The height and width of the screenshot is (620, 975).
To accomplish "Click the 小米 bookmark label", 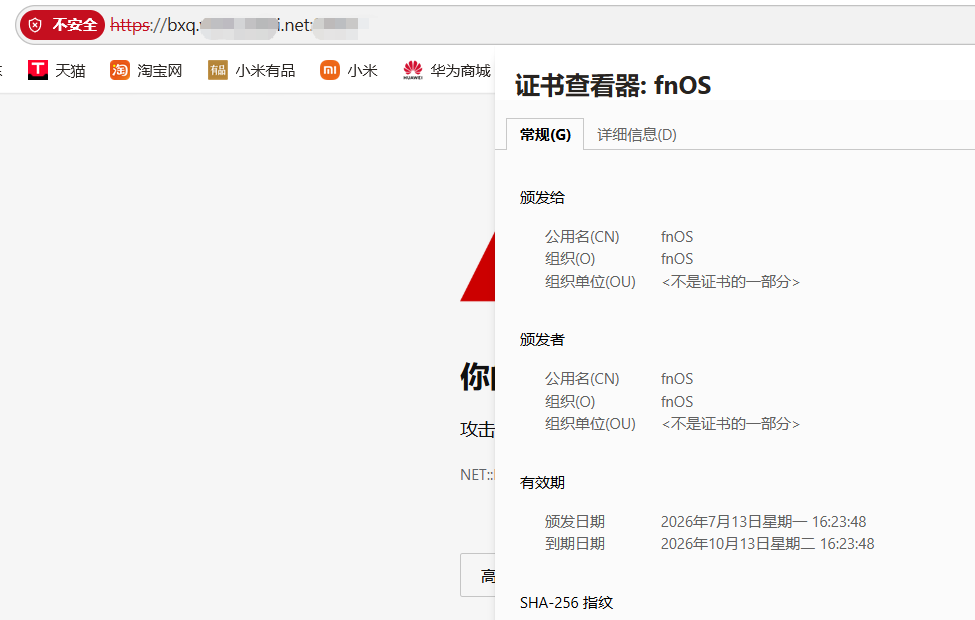I will [363, 71].
